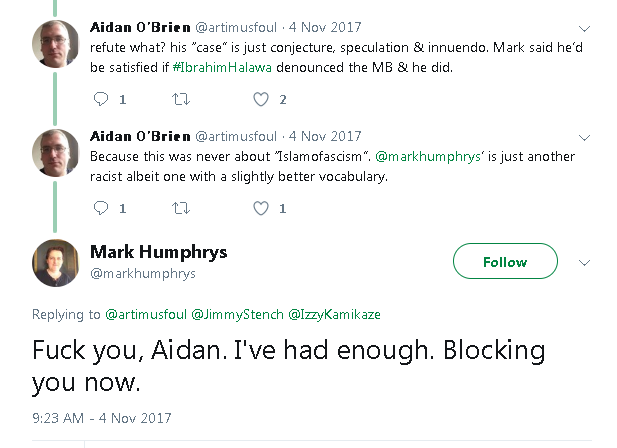Expand options caret on second tweet
Viewport: 617px width, 448px height.
(x=584, y=137)
